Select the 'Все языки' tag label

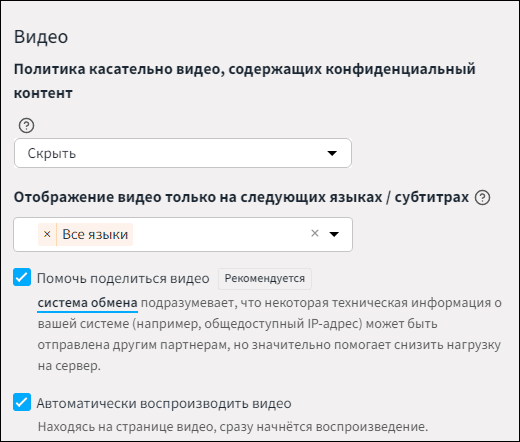95,234
